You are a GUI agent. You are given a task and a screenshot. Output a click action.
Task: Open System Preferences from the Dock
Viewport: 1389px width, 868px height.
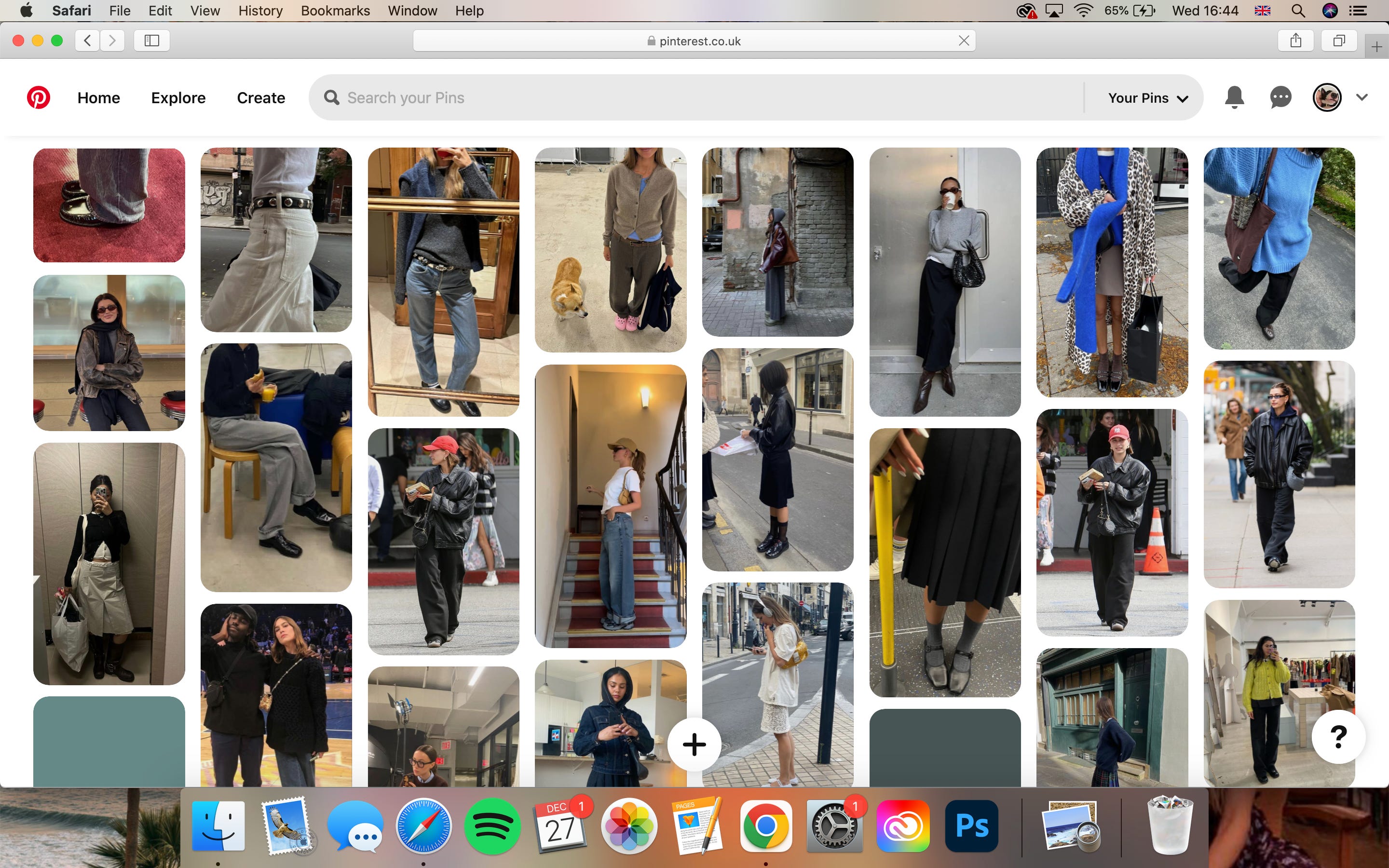coord(834,826)
